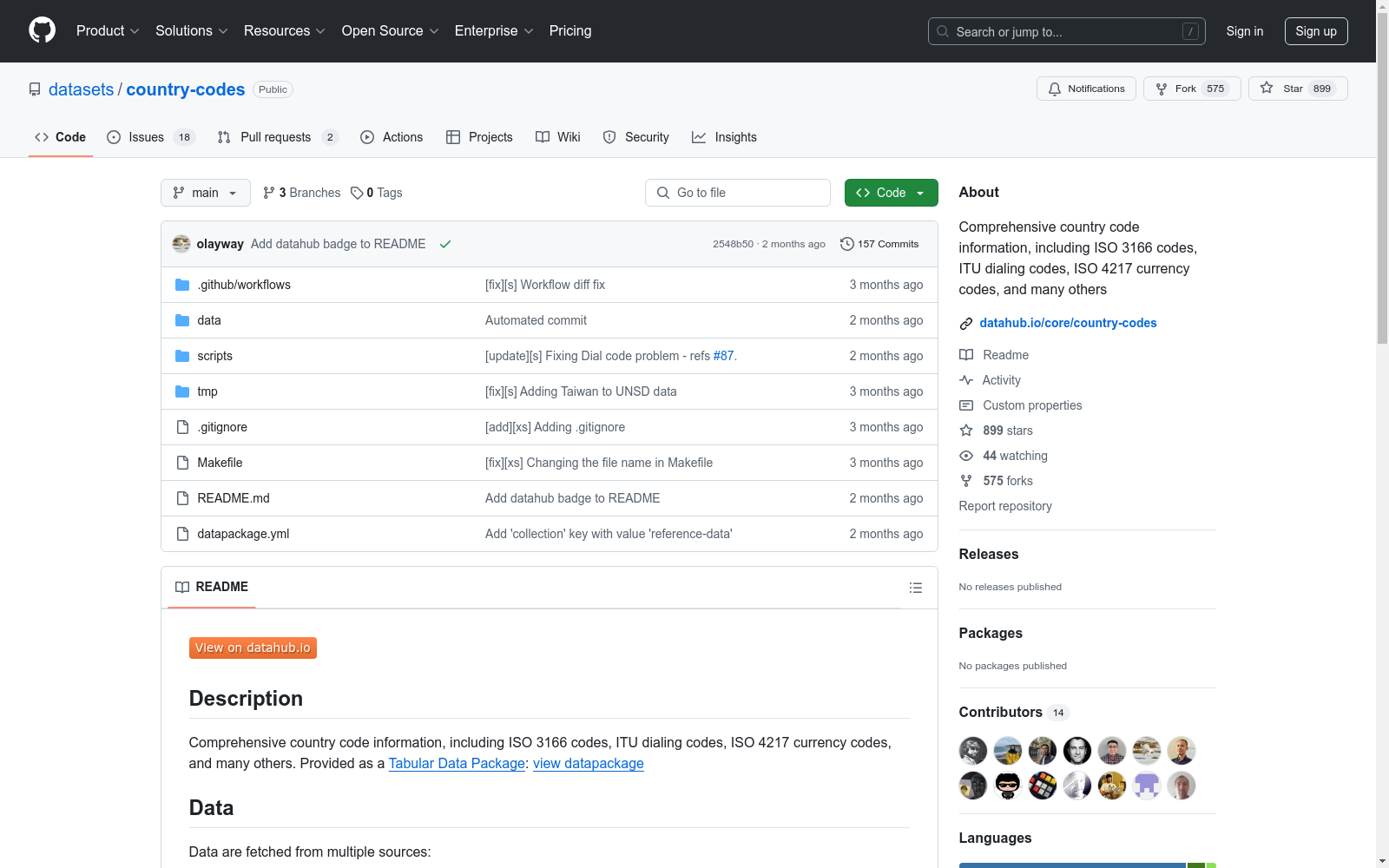The width and height of the screenshot is (1389, 868).
Task: Open the Pricing page
Action: [570, 31]
